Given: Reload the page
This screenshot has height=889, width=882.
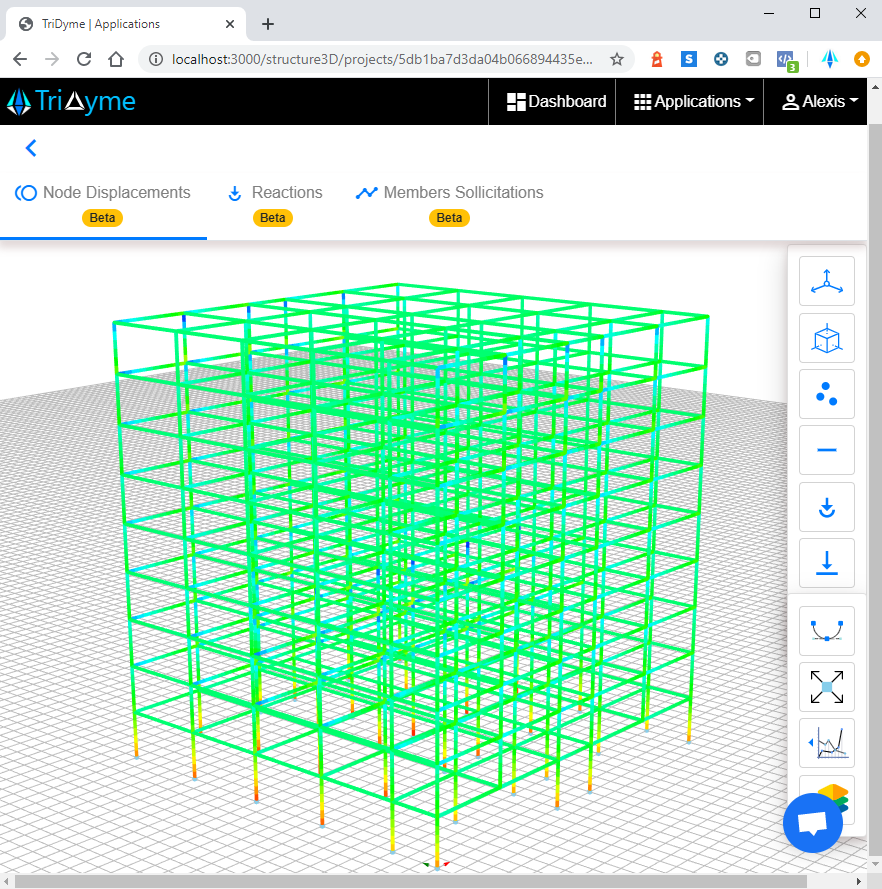Looking at the screenshot, I should 84,59.
